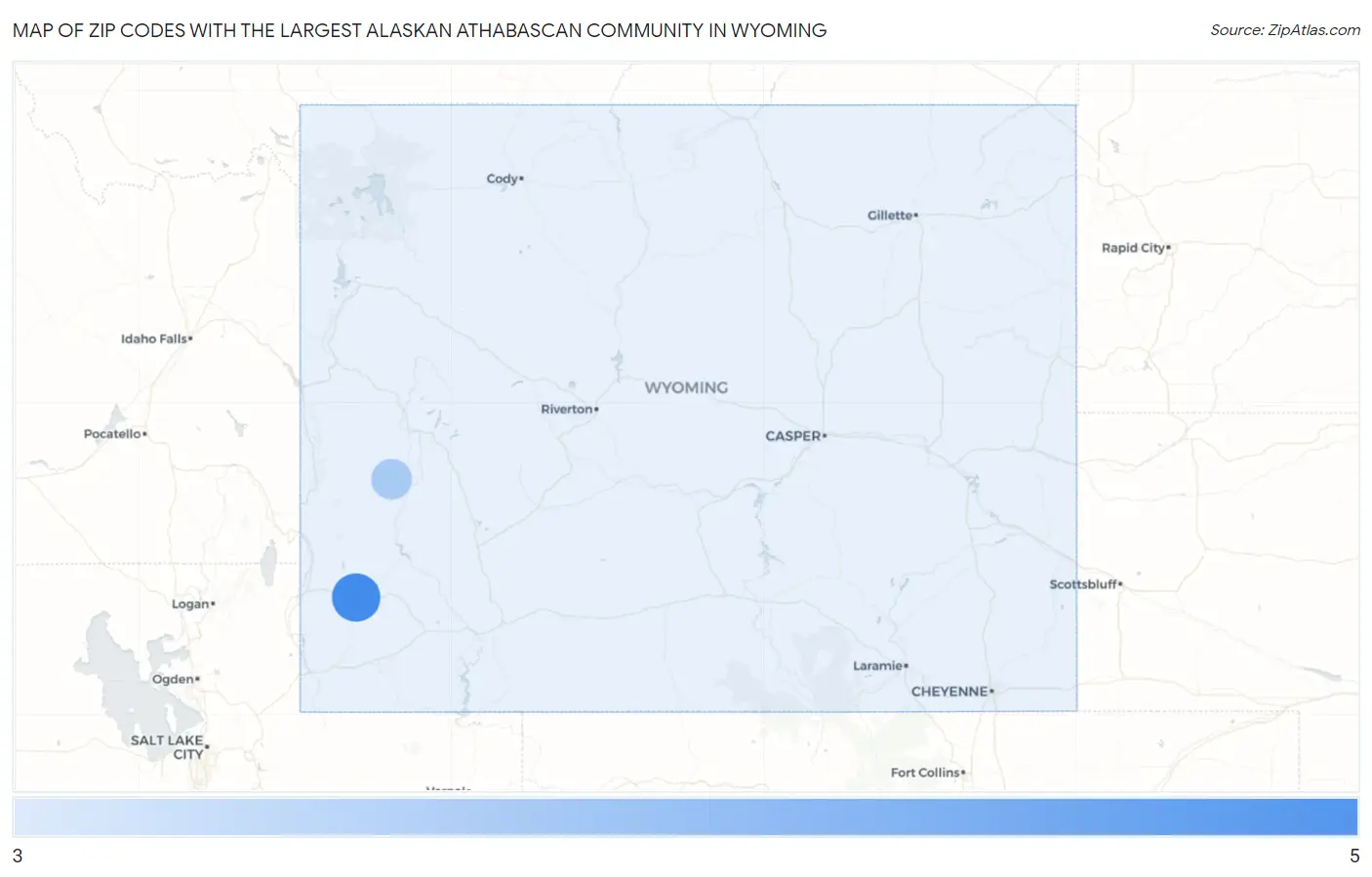Click the Fort Collins city label
The width and height of the screenshot is (1372, 877).
coord(925,773)
